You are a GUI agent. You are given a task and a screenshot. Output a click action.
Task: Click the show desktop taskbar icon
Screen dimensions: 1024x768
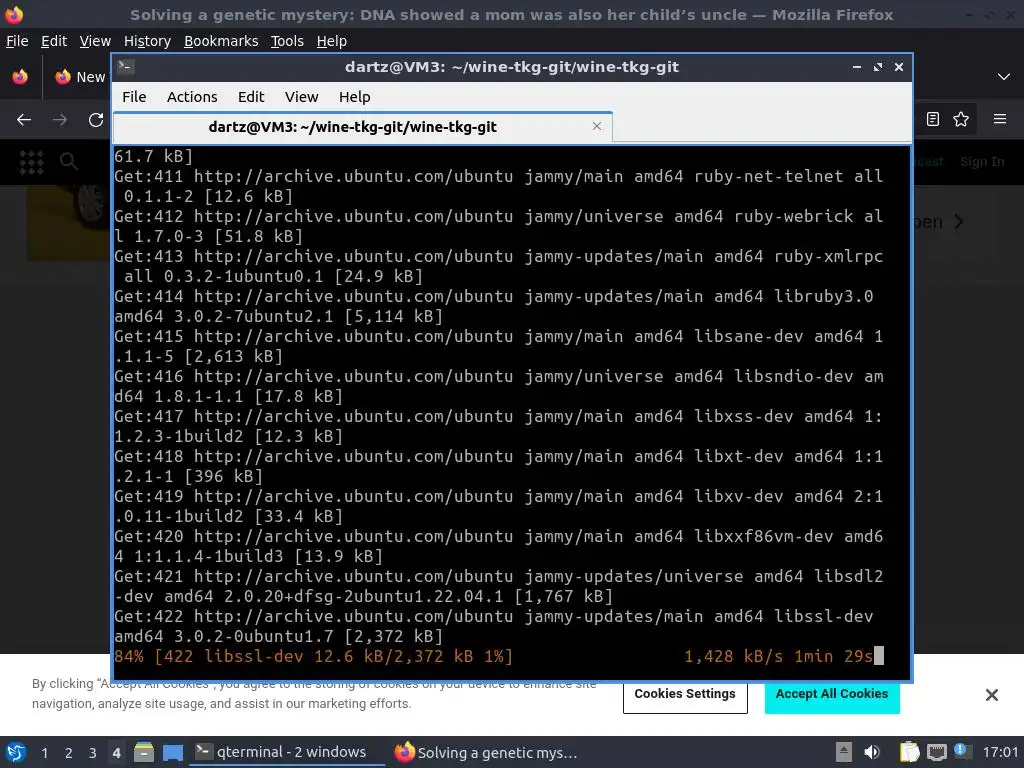172,753
